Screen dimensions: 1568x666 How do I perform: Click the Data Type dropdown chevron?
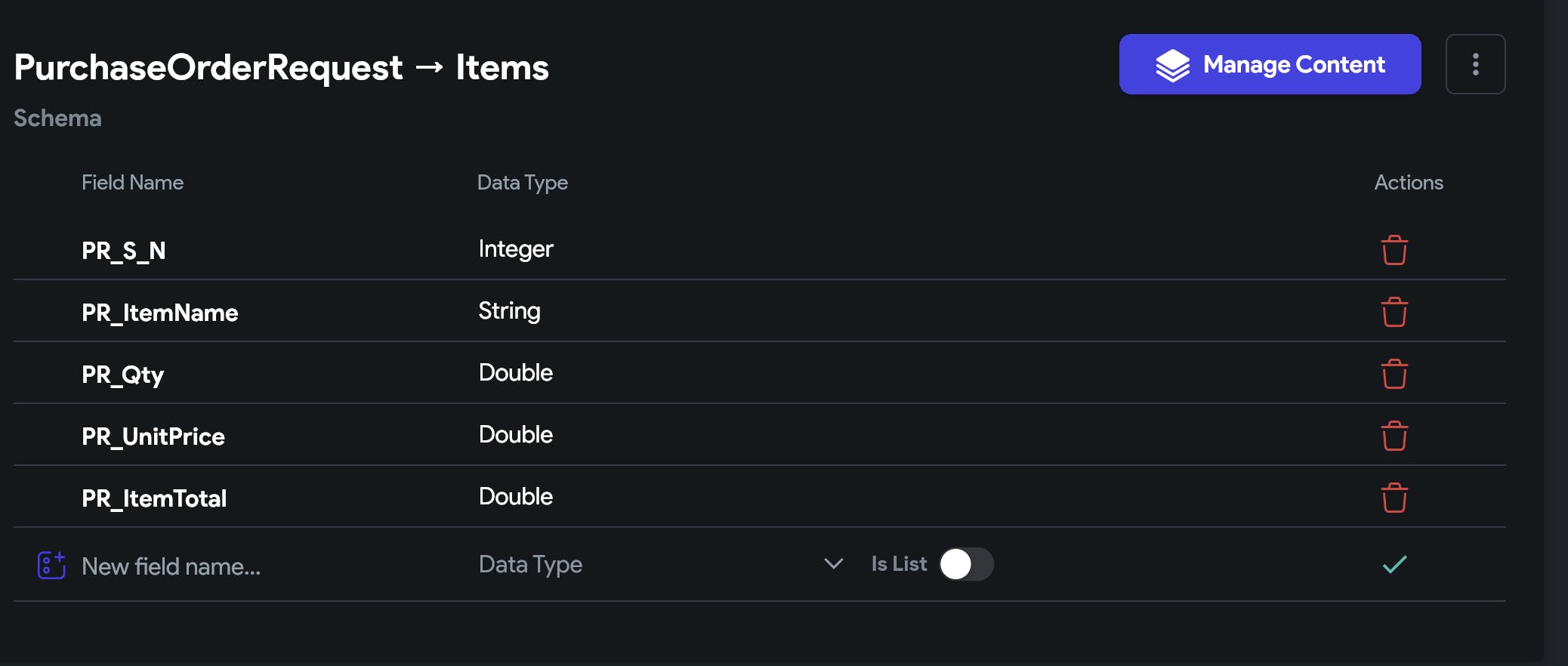(x=833, y=564)
